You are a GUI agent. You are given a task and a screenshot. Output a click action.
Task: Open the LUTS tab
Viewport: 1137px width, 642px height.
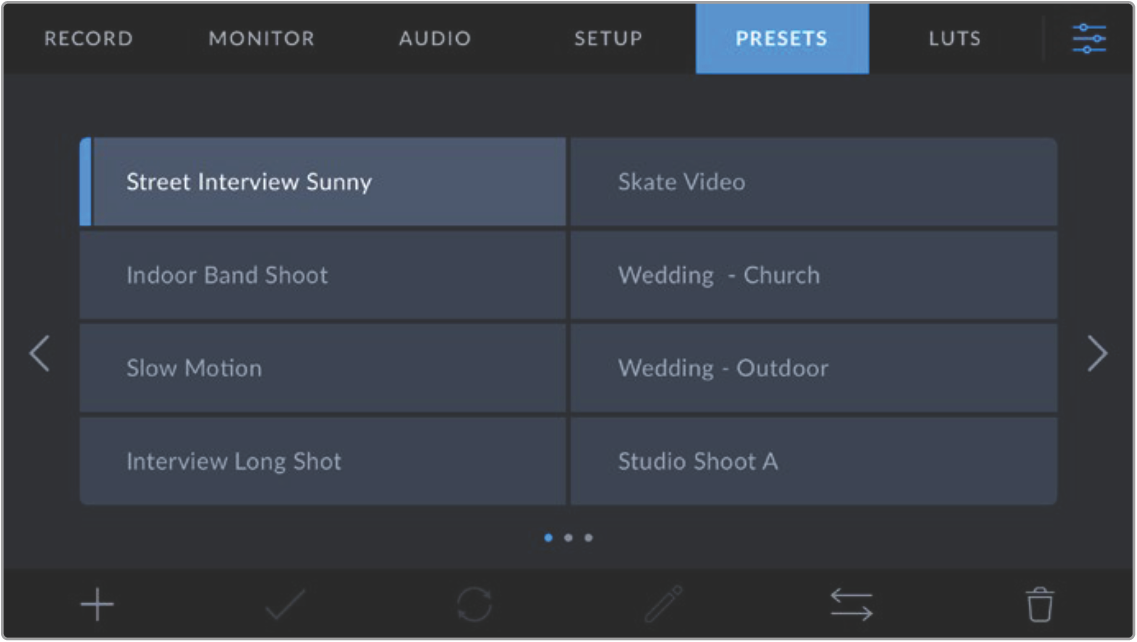(954, 39)
